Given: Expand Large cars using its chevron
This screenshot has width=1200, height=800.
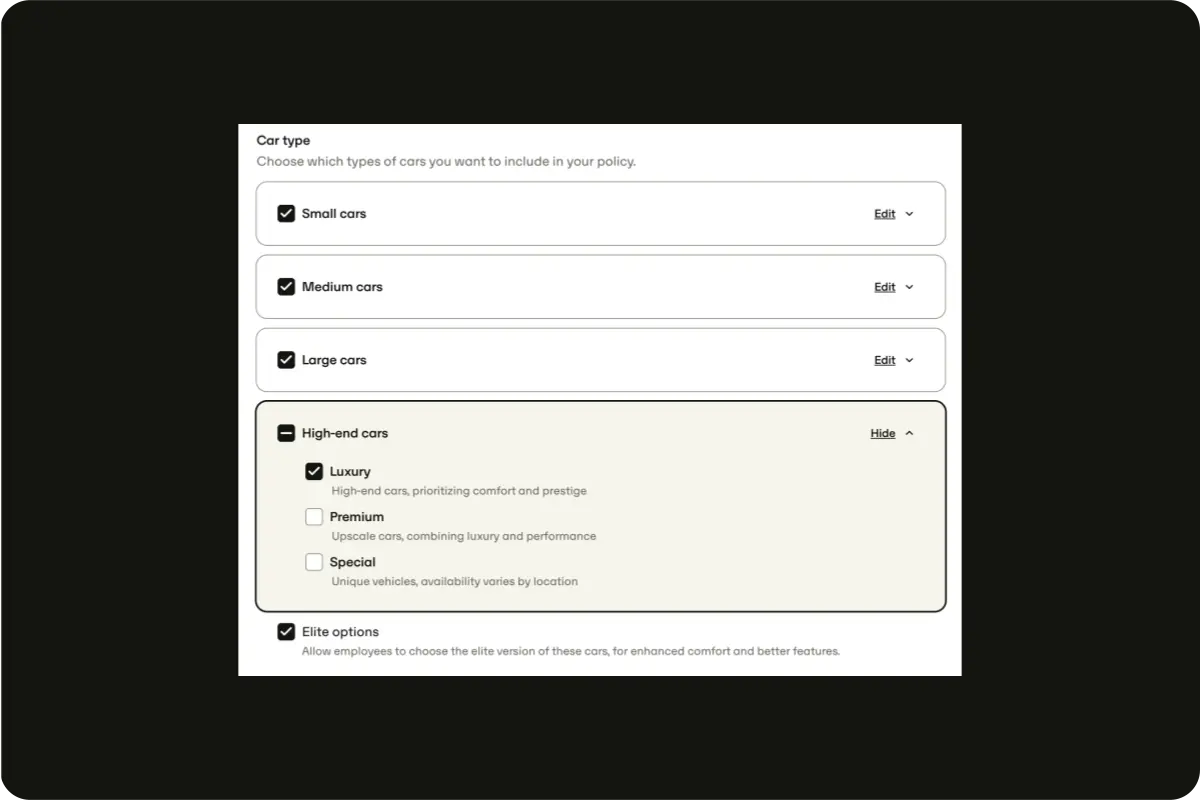Looking at the screenshot, I should 909,361.
